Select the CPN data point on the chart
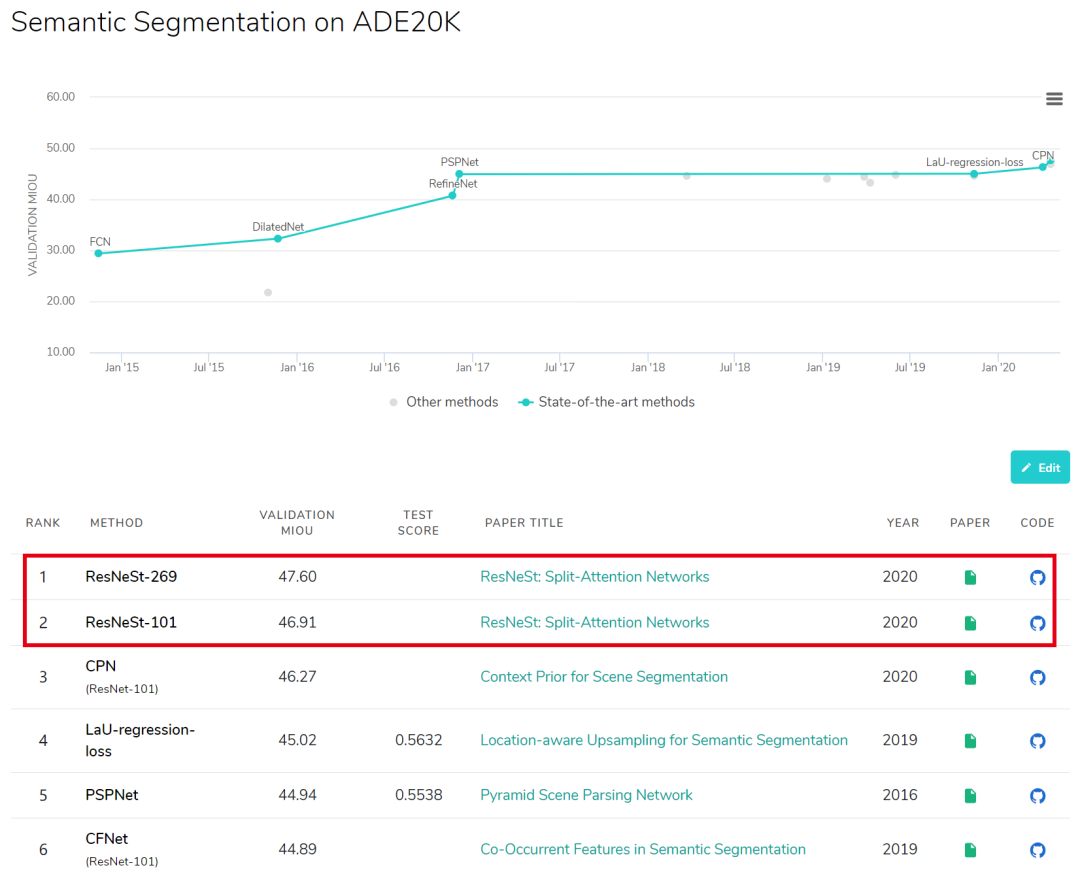Image resolution: width=1080 pixels, height=874 pixels. (1044, 165)
